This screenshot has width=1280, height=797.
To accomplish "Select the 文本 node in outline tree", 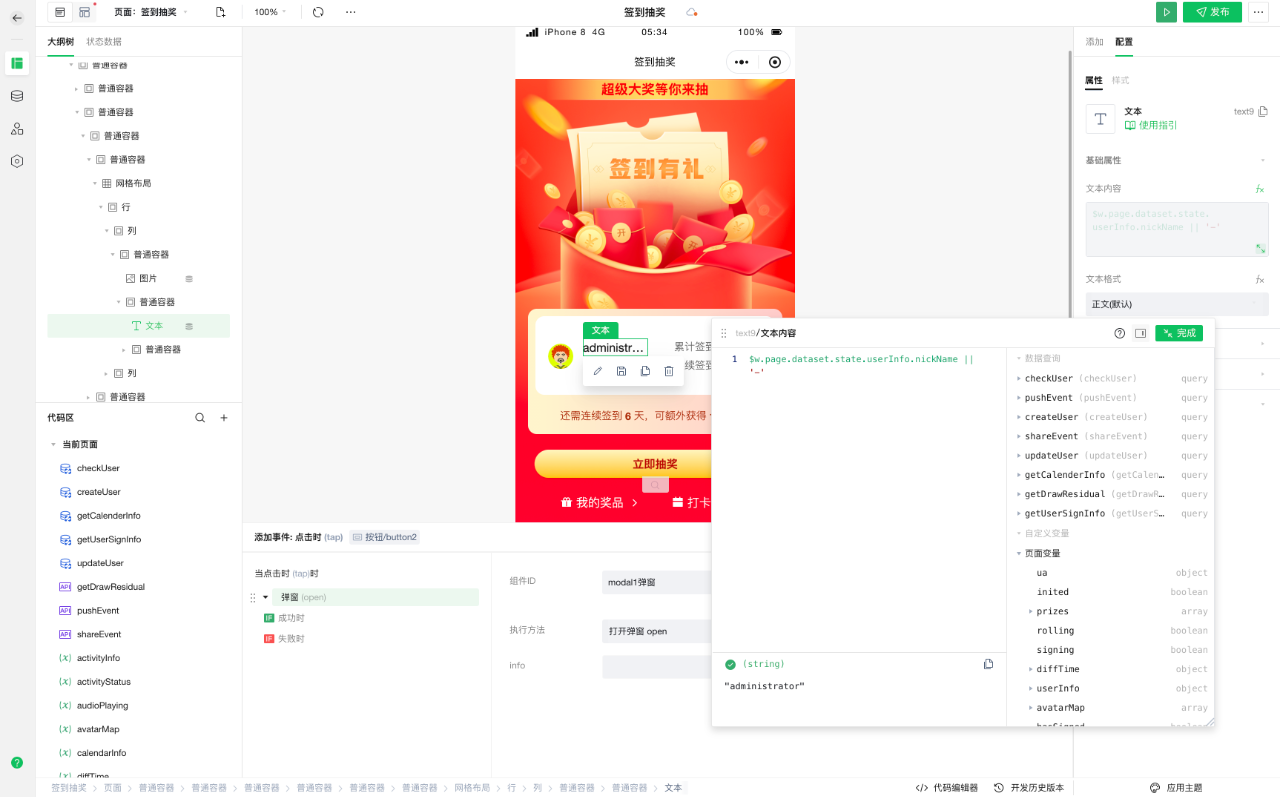I will 138,326.
